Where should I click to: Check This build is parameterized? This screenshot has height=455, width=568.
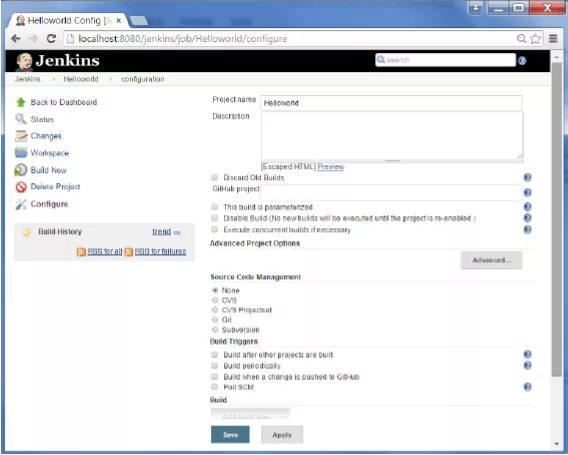pyautogui.click(x=214, y=206)
